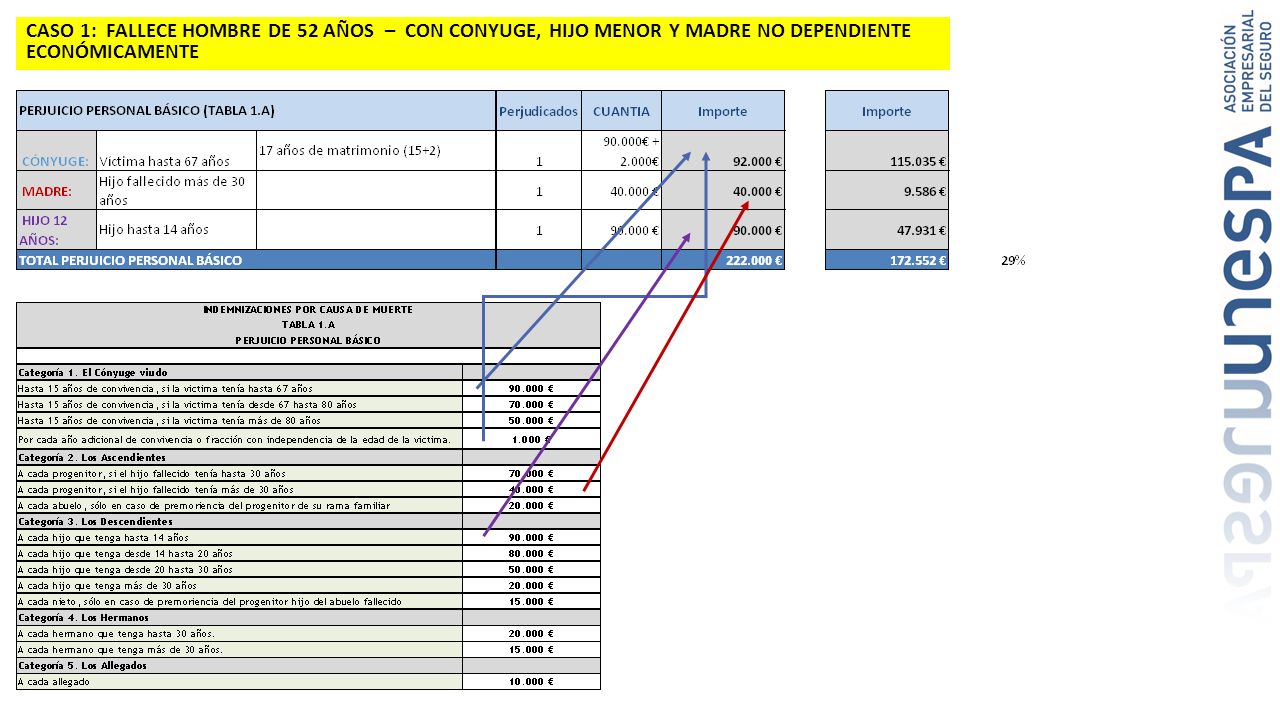The width and height of the screenshot is (1280, 720).
Task: Select the 'TOTAL PERJUICIO PERSONAL BÁSICO' row label
Action: [x=256, y=260]
